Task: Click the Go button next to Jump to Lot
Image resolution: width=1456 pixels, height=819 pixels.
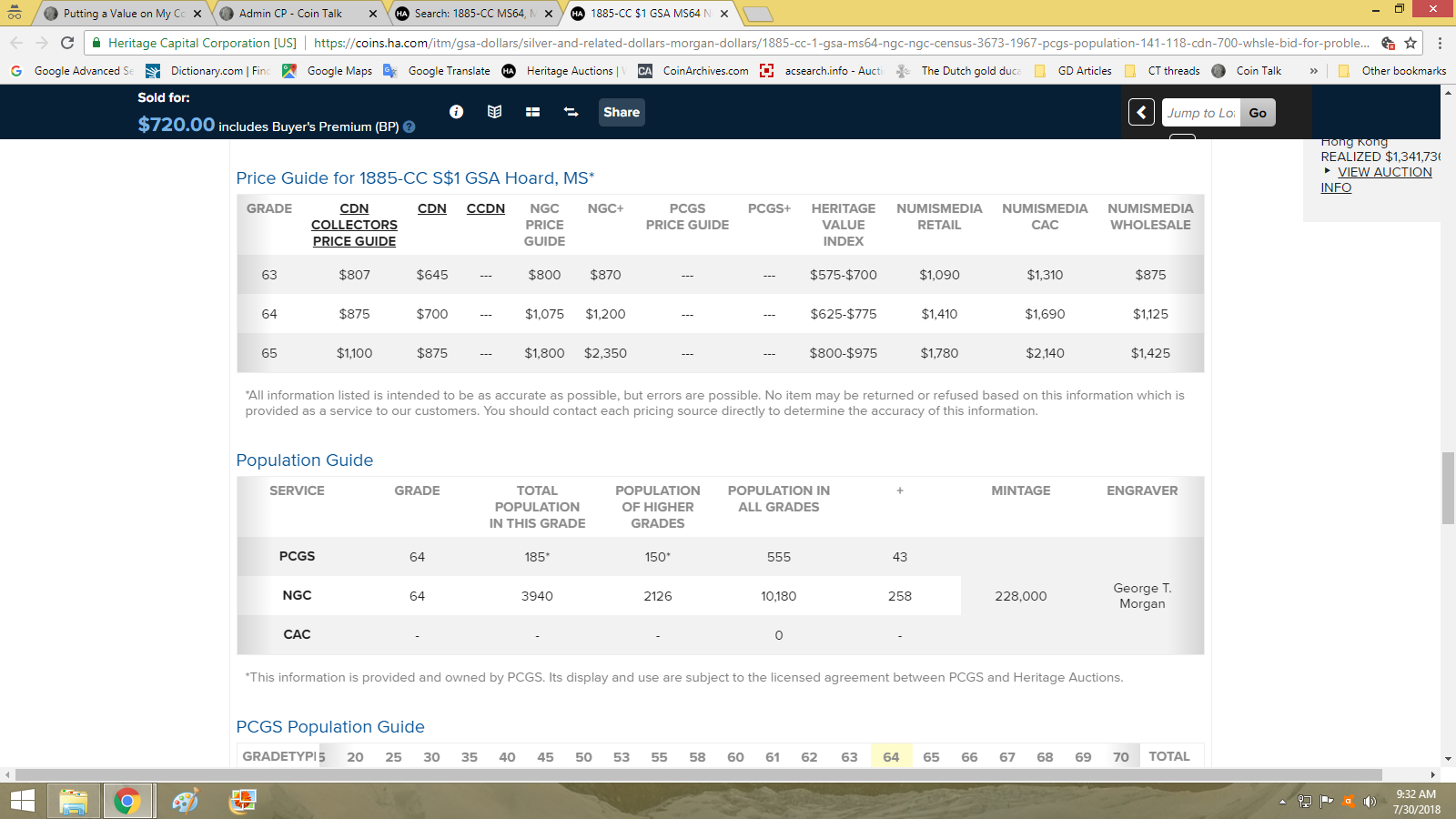Action: tap(1258, 113)
